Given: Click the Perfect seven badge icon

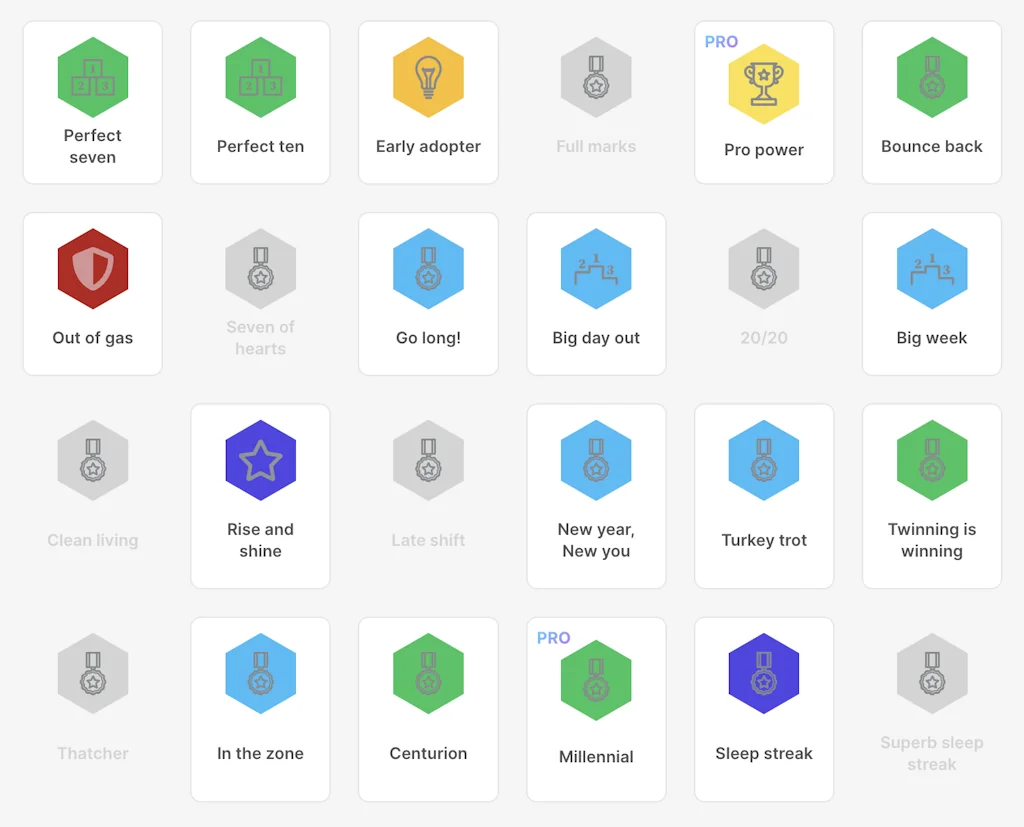Looking at the screenshot, I should 93,77.
